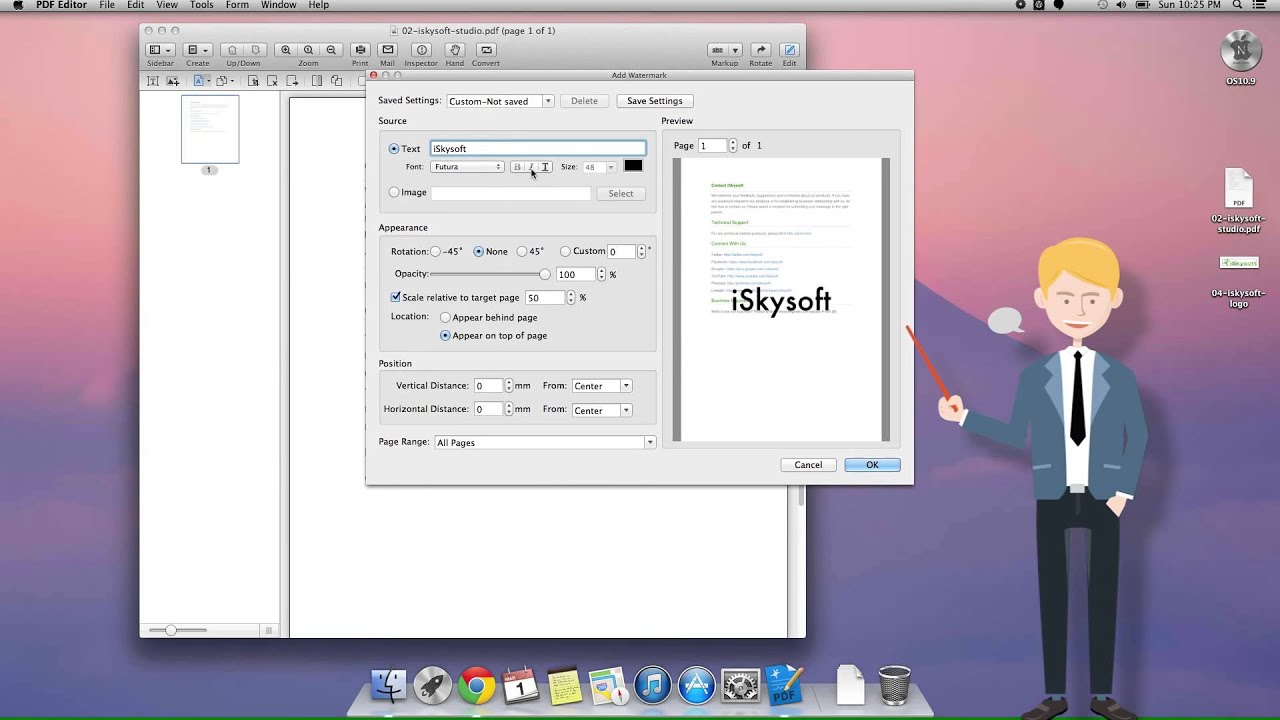Click the Mail toolbar icon

tap(388, 50)
